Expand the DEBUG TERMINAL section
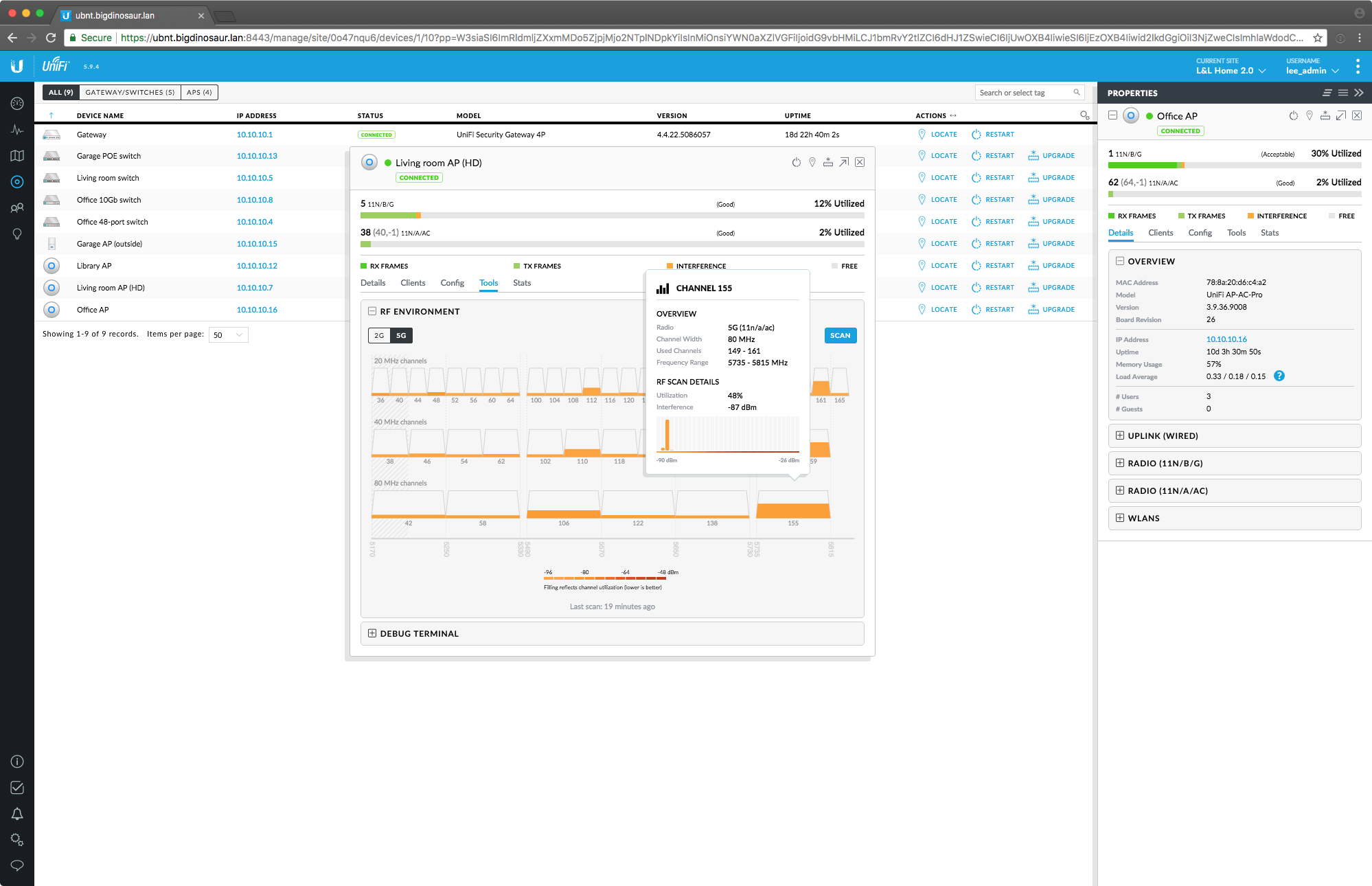 pyautogui.click(x=419, y=633)
